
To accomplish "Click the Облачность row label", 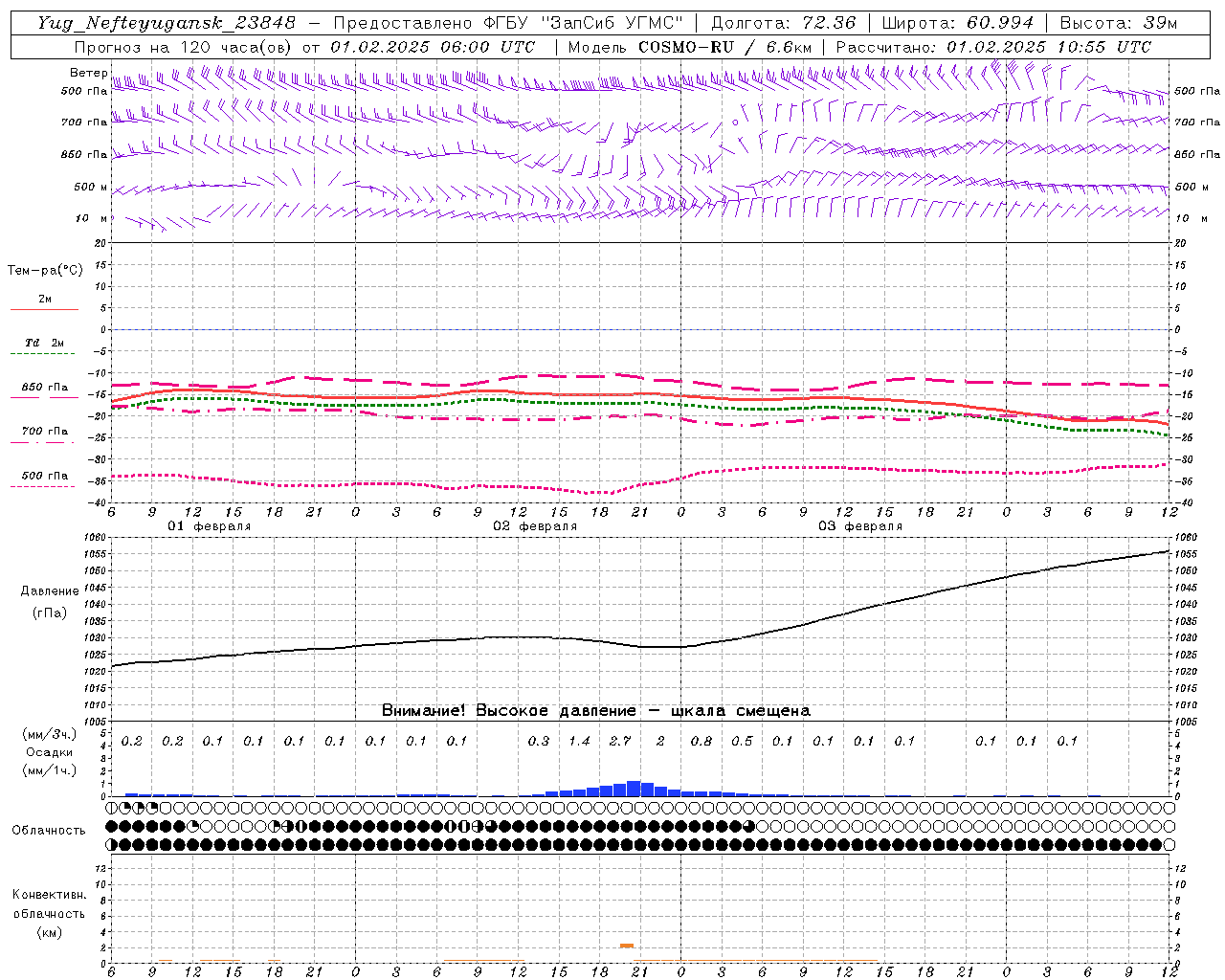I will [49, 831].
